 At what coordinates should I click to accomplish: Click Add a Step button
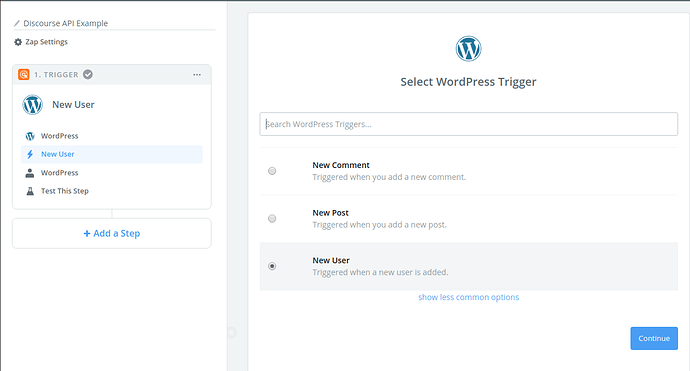click(x=112, y=233)
